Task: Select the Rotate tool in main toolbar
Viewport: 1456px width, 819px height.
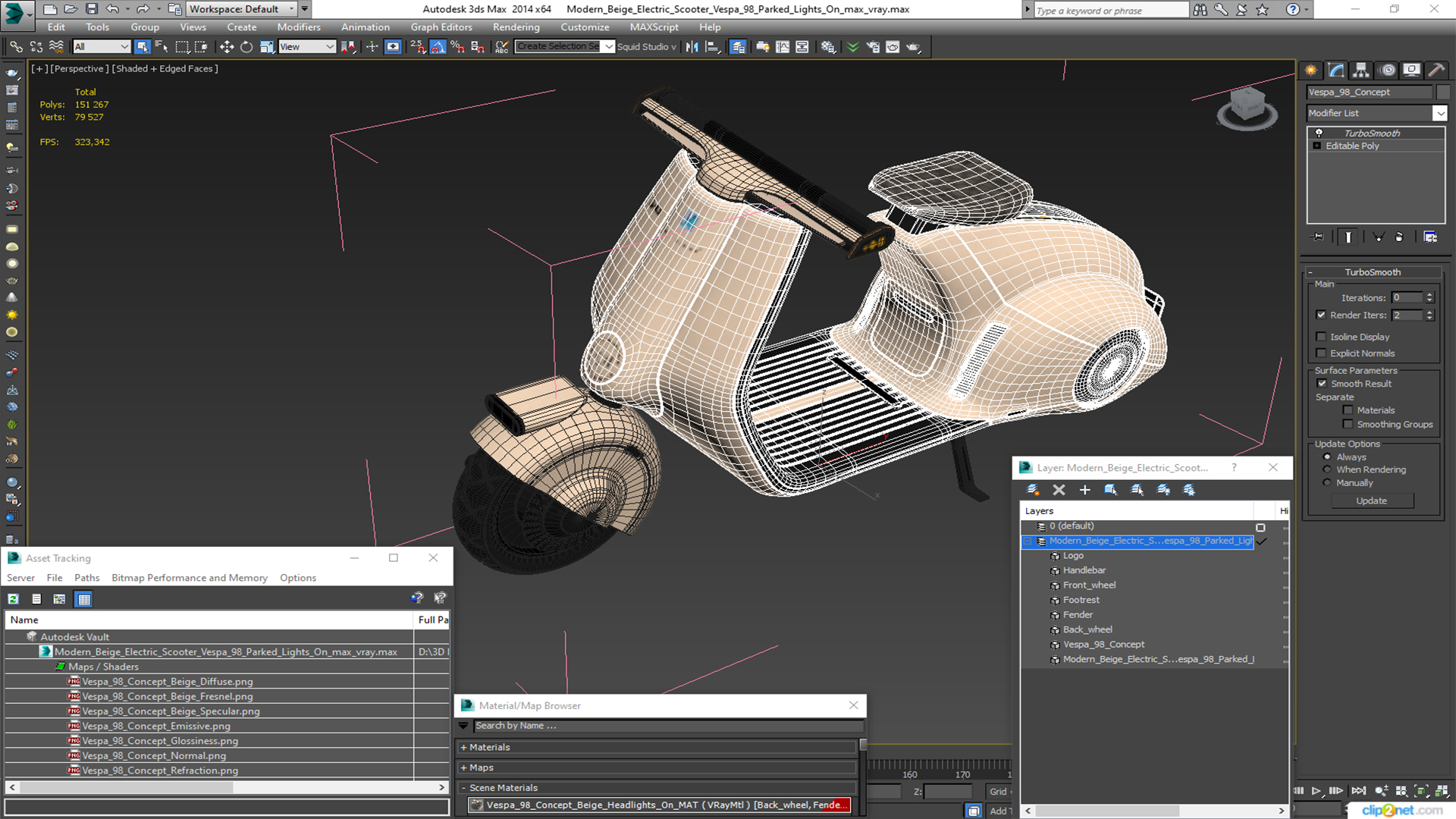Action: (246, 47)
